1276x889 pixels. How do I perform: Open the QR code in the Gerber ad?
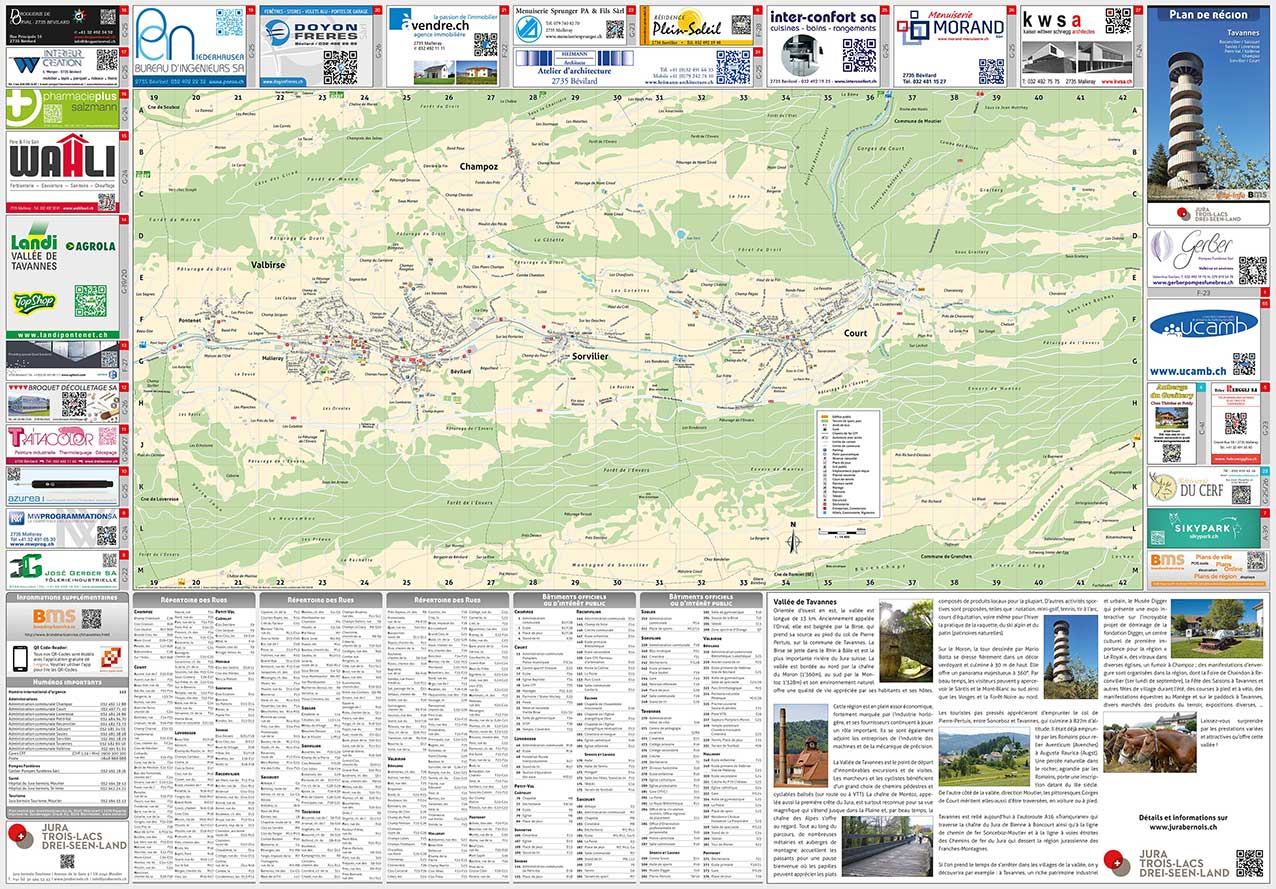coord(1252,271)
